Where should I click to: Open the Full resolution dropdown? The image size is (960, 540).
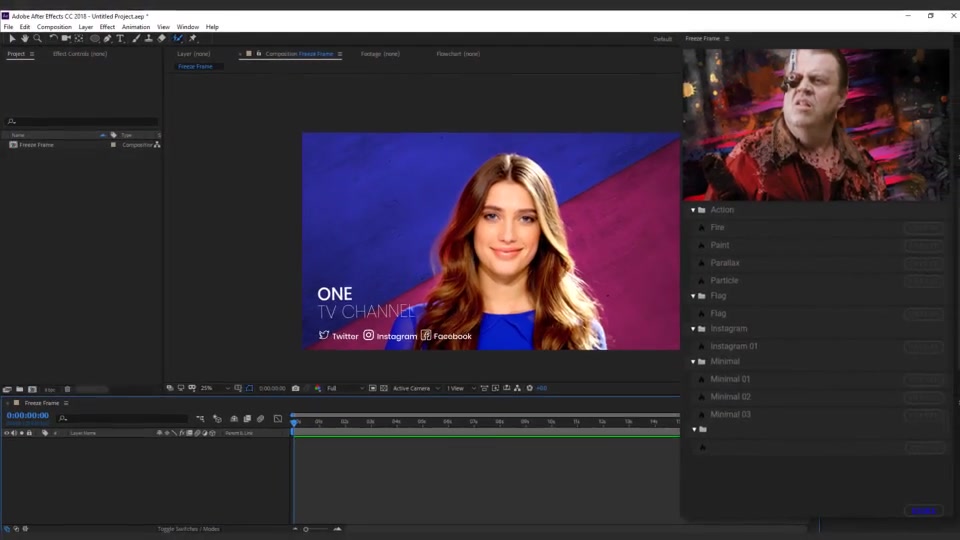tap(345, 388)
